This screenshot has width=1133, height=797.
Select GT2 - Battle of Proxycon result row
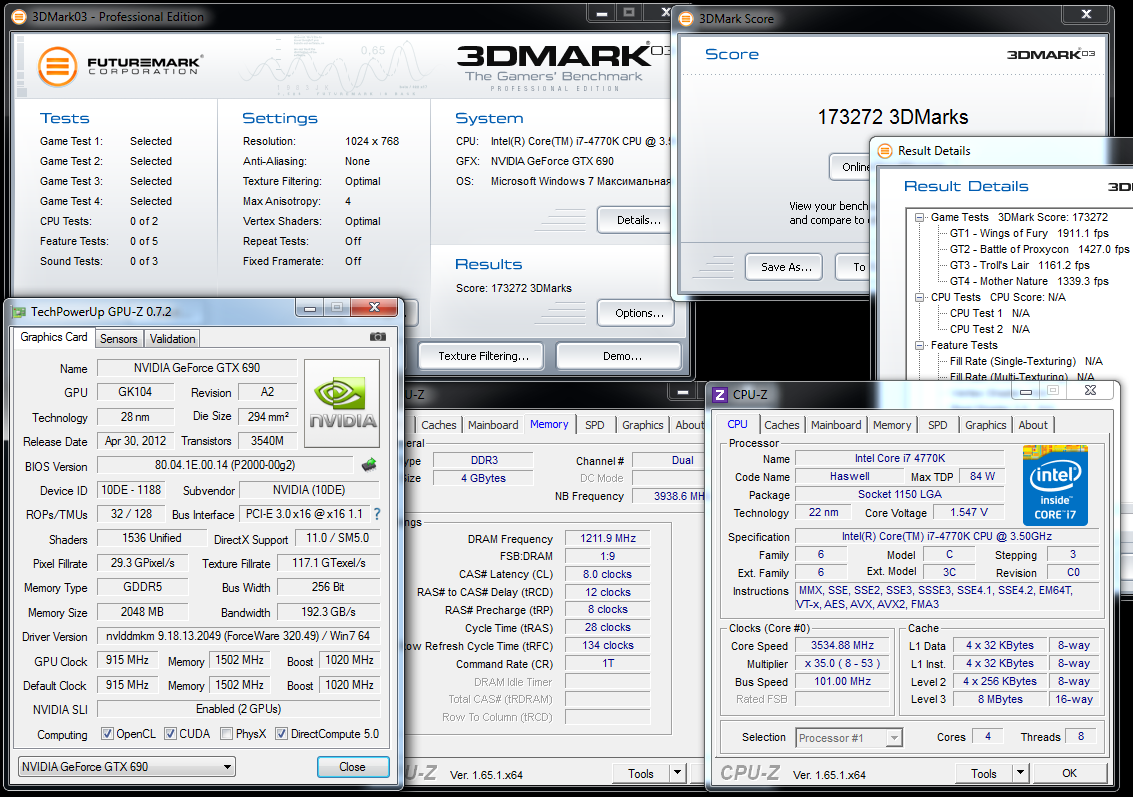click(1039, 249)
